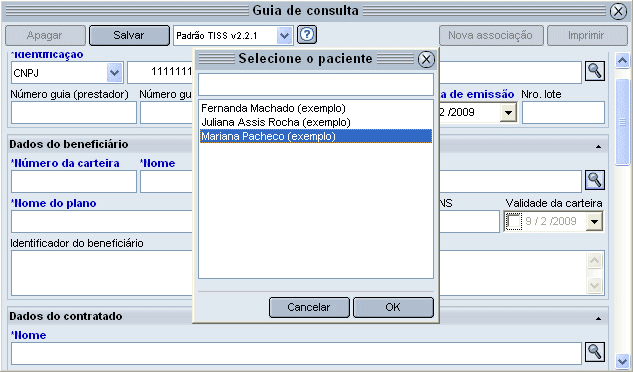Select Fernanda Machado (exemplo) in the list
633x372 pixels.
[316, 108]
